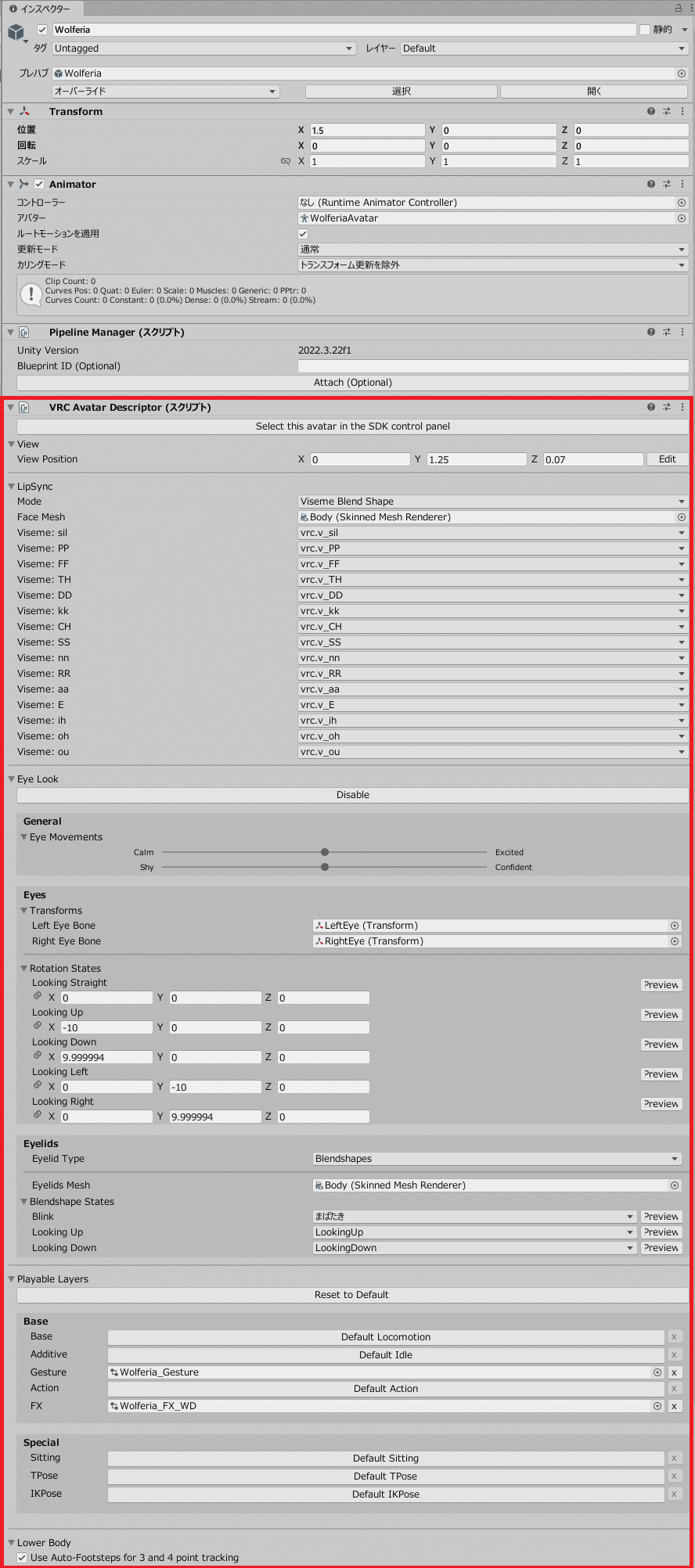Remove the Wolferia_FX_WD layer with X

(x=674, y=1405)
